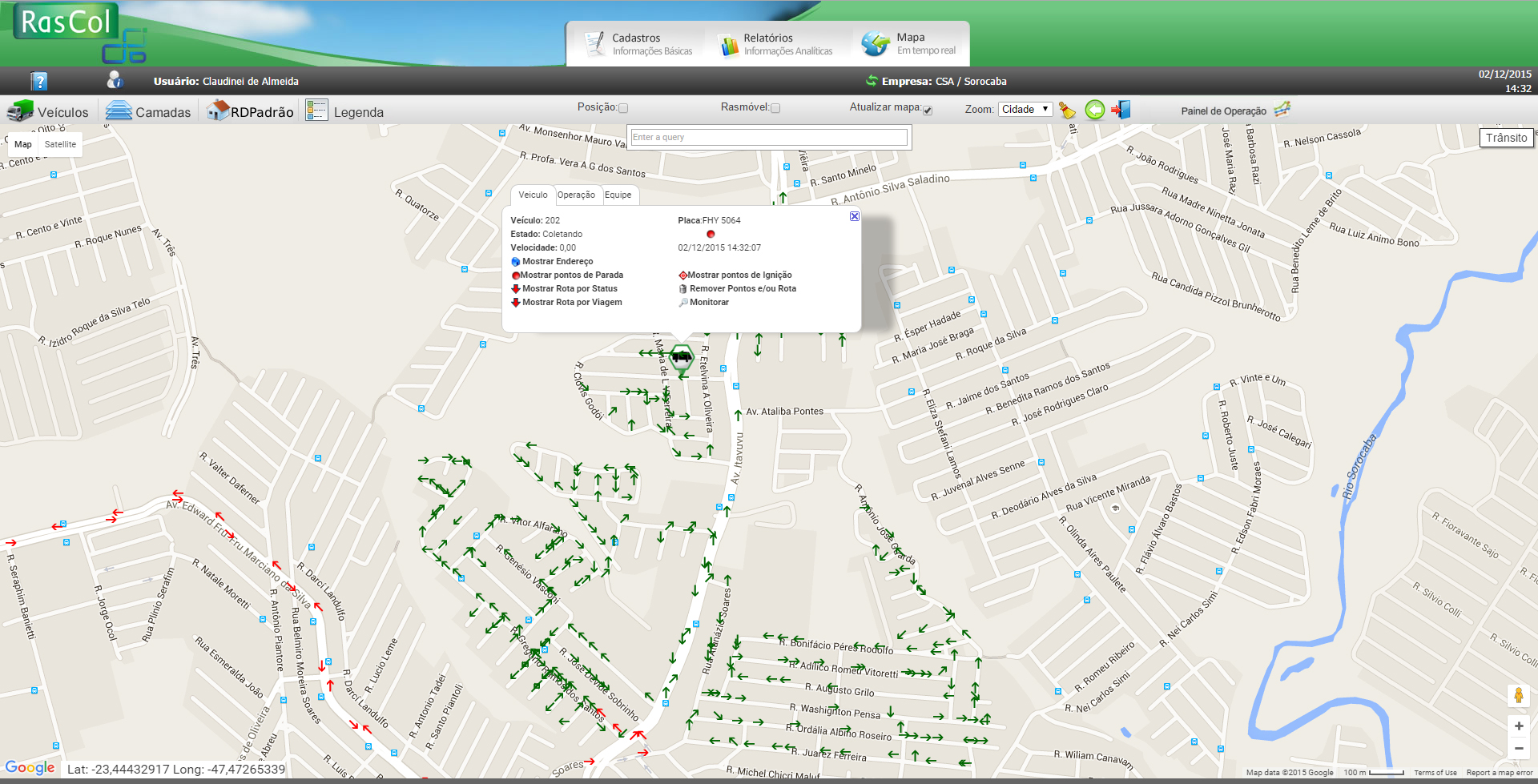This screenshot has width=1538, height=784.
Task: Click the vehicle marker on the map
Action: click(x=682, y=357)
